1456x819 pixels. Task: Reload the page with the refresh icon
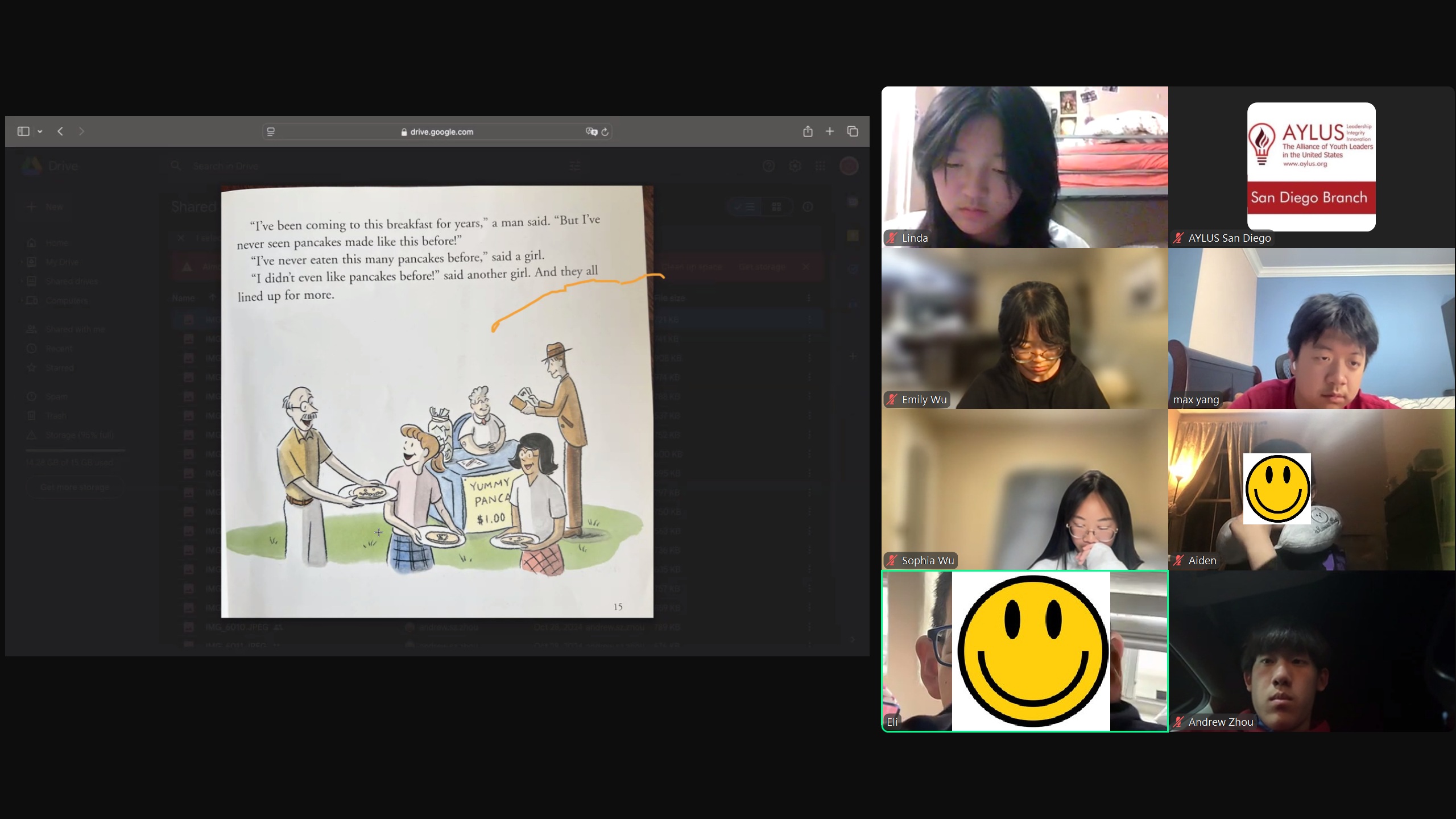605,131
